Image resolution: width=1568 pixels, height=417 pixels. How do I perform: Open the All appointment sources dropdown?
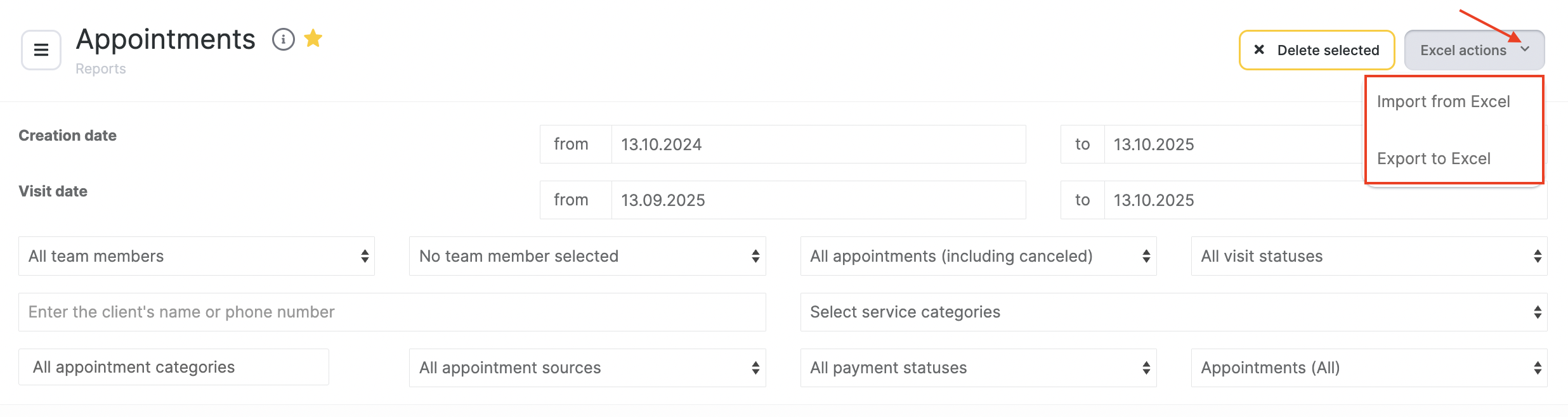(587, 368)
